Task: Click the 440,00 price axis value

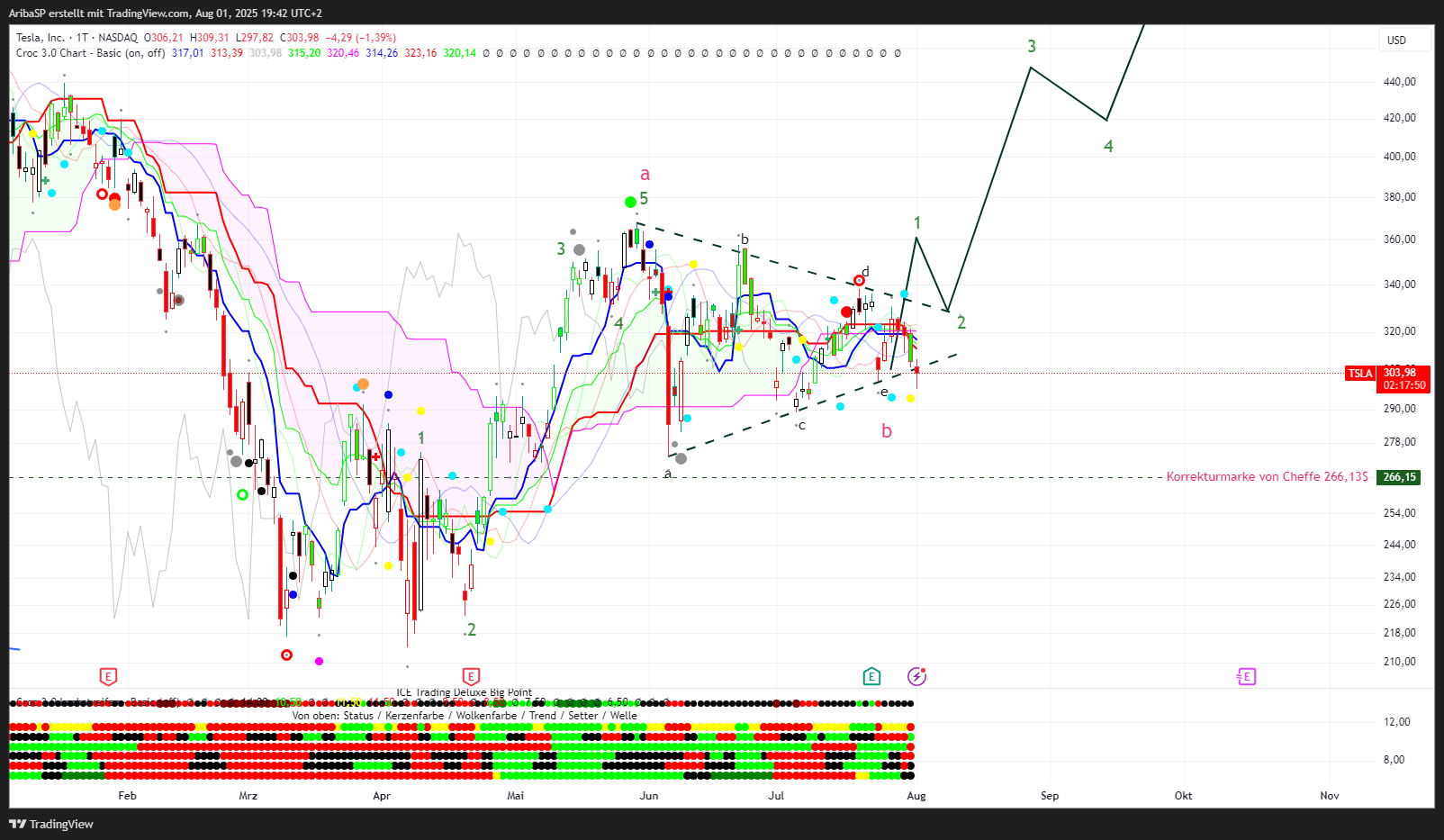Action: (1399, 82)
